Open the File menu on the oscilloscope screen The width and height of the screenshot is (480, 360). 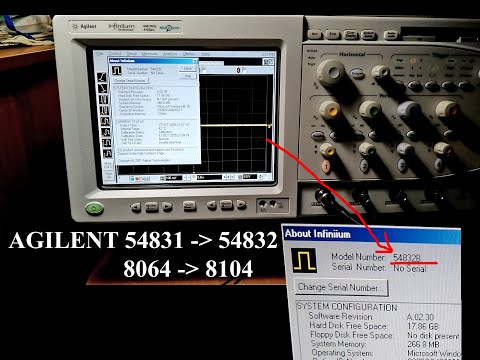point(99,53)
